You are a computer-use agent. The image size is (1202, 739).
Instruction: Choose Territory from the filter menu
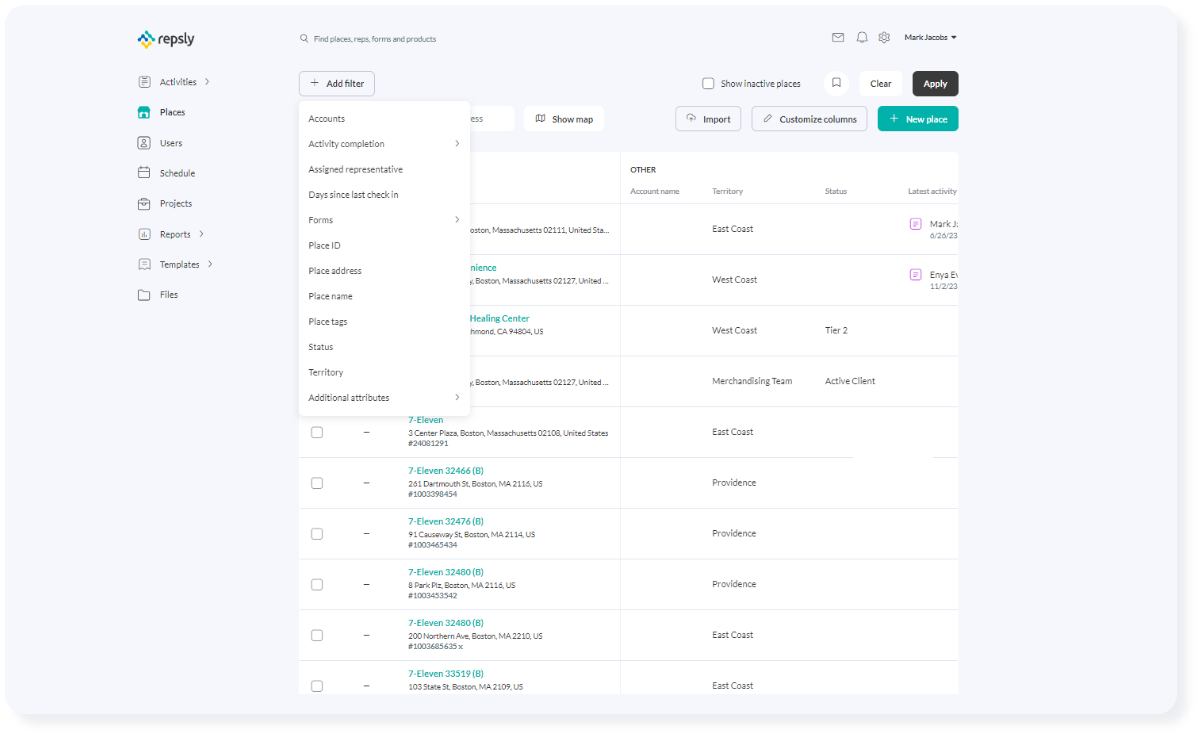click(326, 372)
